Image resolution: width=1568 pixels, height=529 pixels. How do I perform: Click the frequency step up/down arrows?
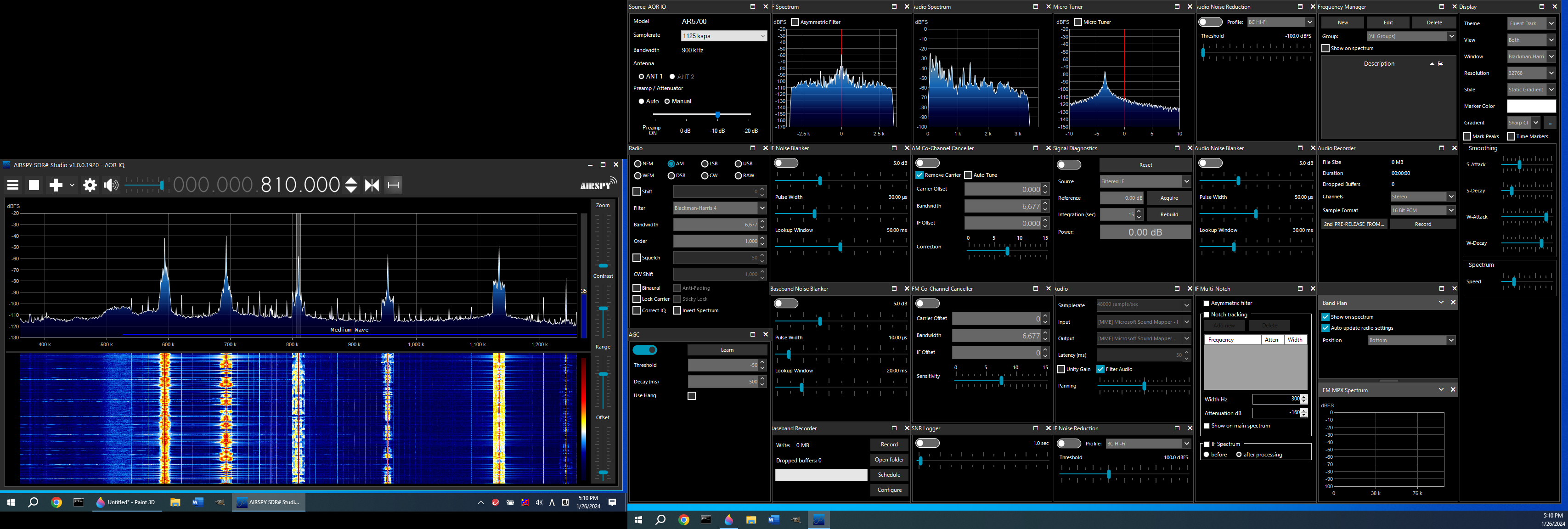[351, 185]
